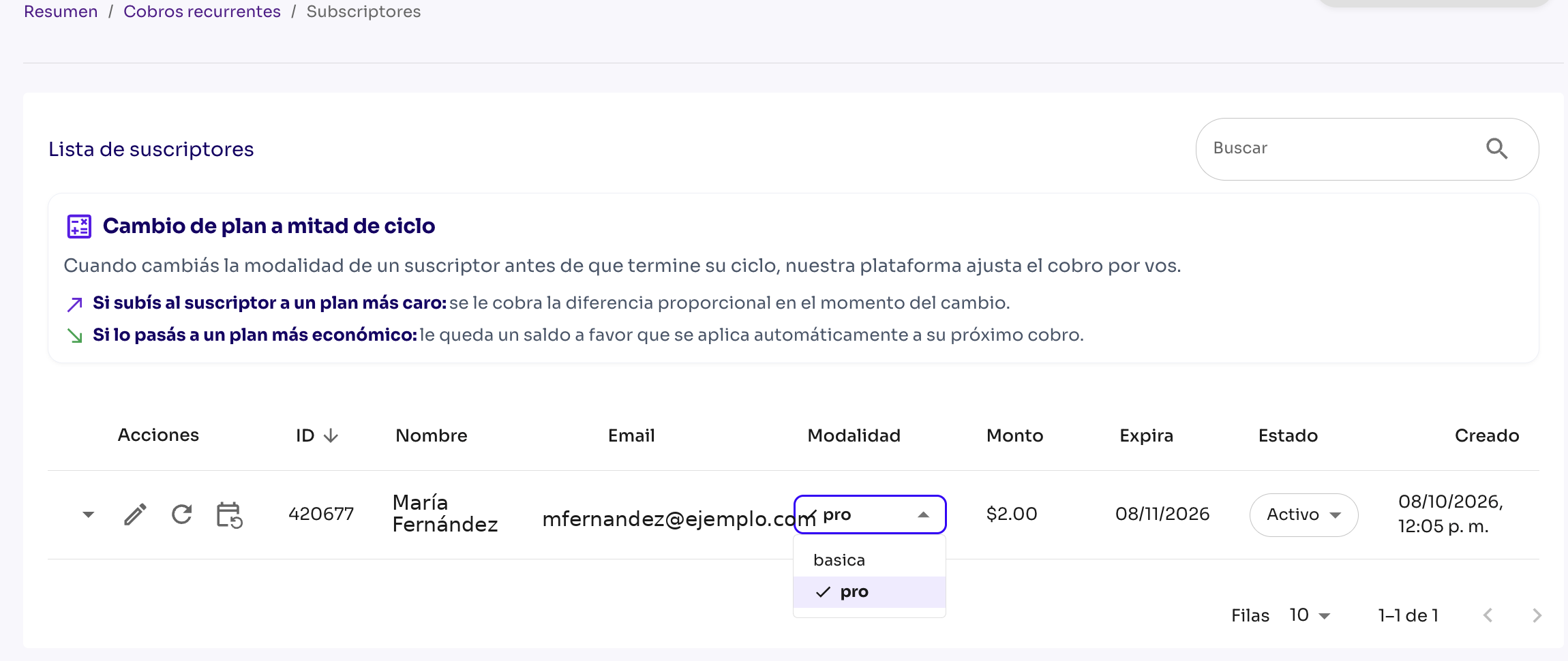Viewport: 1568px width, 661px height.
Task: Click the subscriber ID 420677
Action: pos(321,514)
